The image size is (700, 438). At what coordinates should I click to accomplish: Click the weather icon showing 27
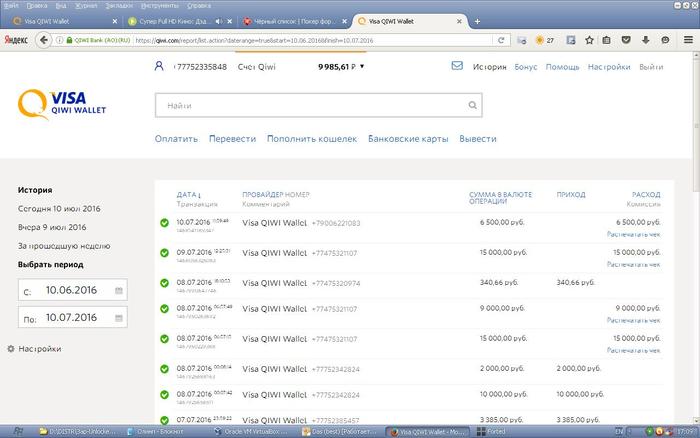point(545,40)
